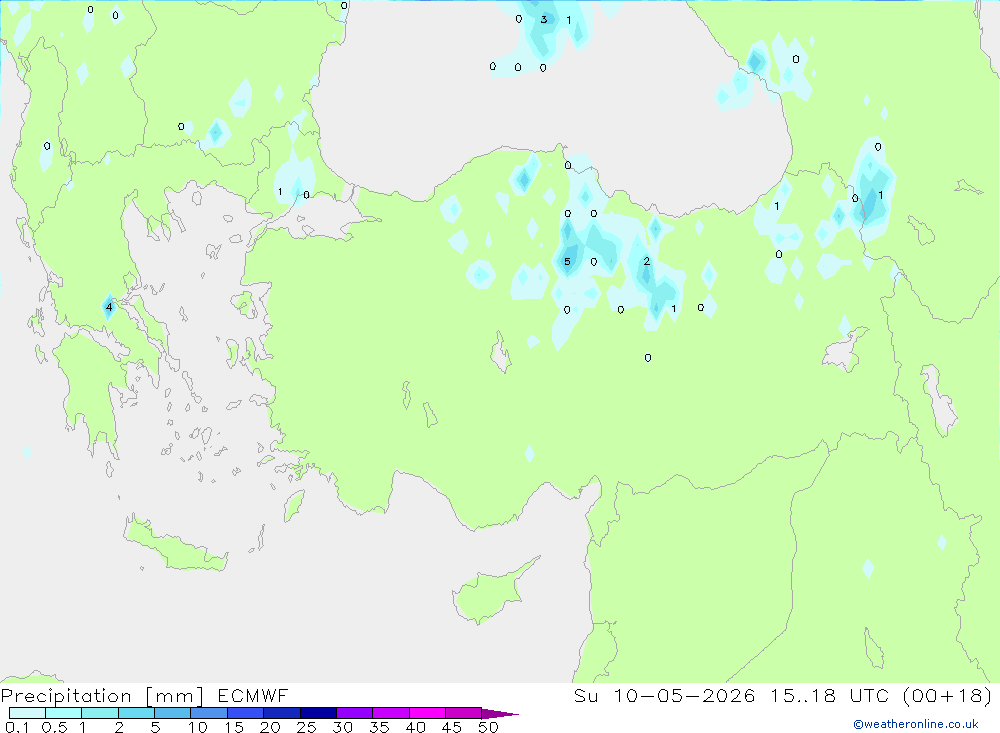Click the legend label "0.1"
Image resolution: width=1000 pixels, height=733 pixels.
(17, 727)
